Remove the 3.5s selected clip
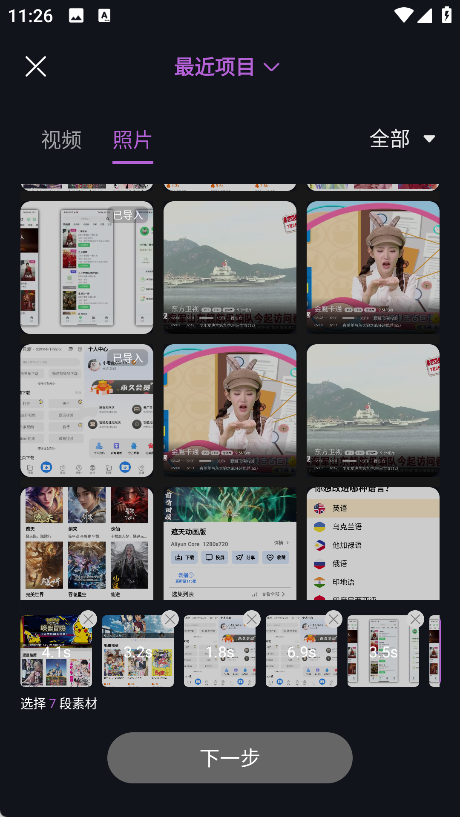This screenshot has height=817, width=460. [415, 619]
